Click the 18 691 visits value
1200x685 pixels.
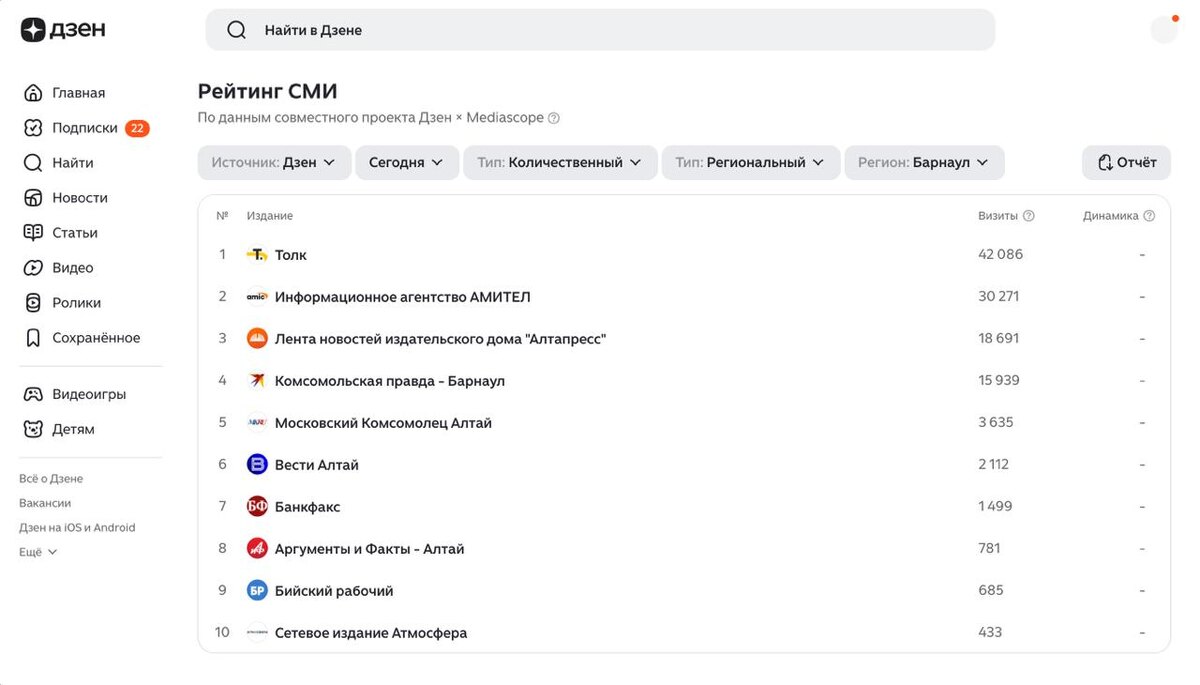coord(999,338)
